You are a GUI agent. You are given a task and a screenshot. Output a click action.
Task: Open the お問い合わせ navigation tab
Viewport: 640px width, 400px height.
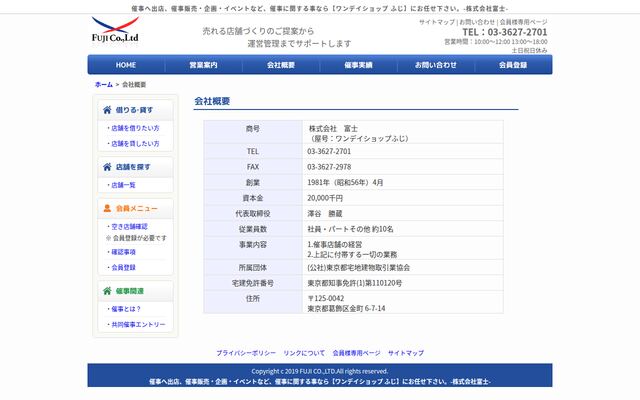(x=436, y=65)
